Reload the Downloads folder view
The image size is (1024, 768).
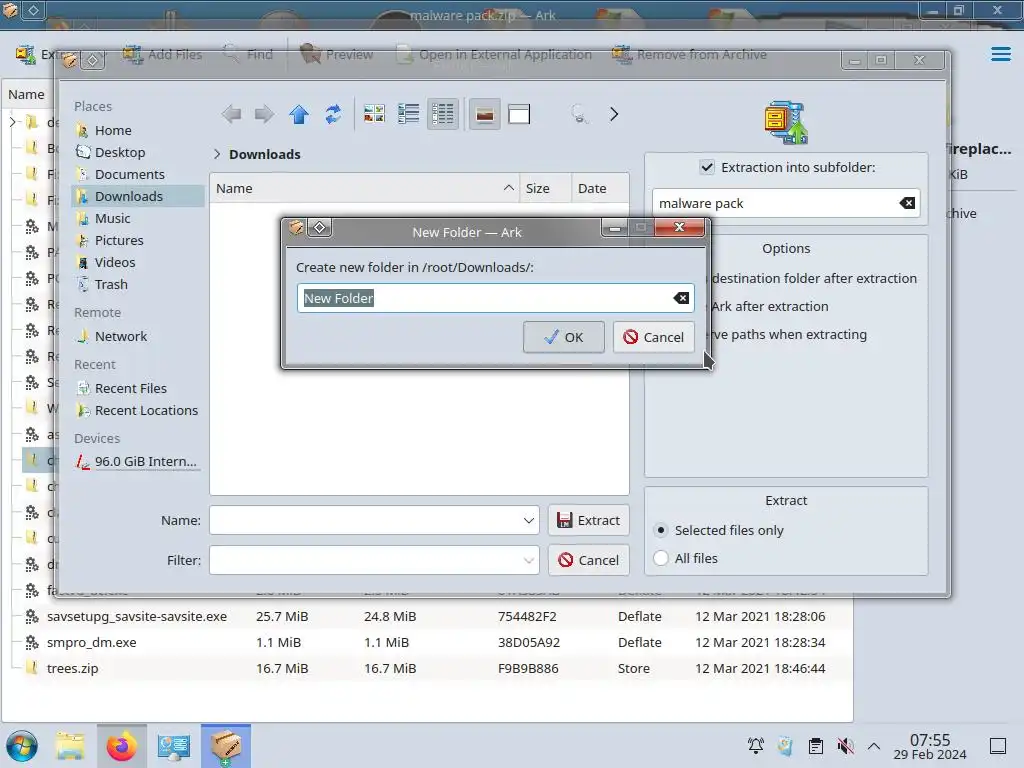(x=333, y=114)
